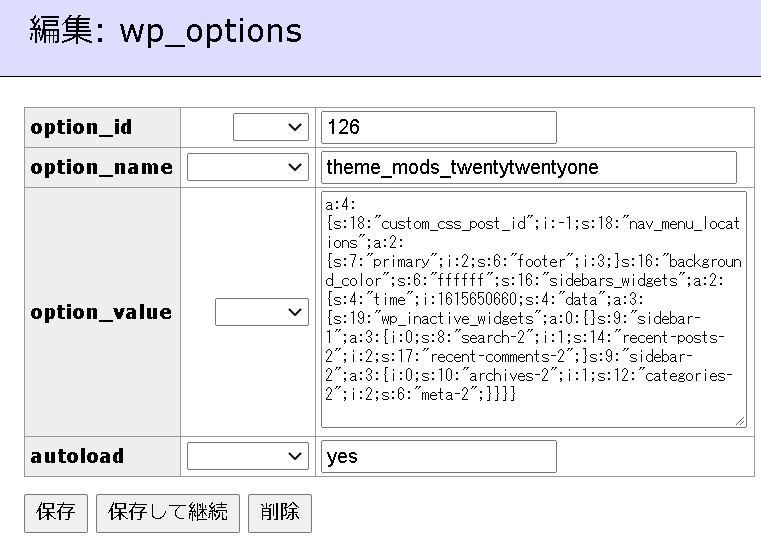The image size is (761, 553).
Task: Expand the autoload function dropdown
Action: tap(247, 456)
